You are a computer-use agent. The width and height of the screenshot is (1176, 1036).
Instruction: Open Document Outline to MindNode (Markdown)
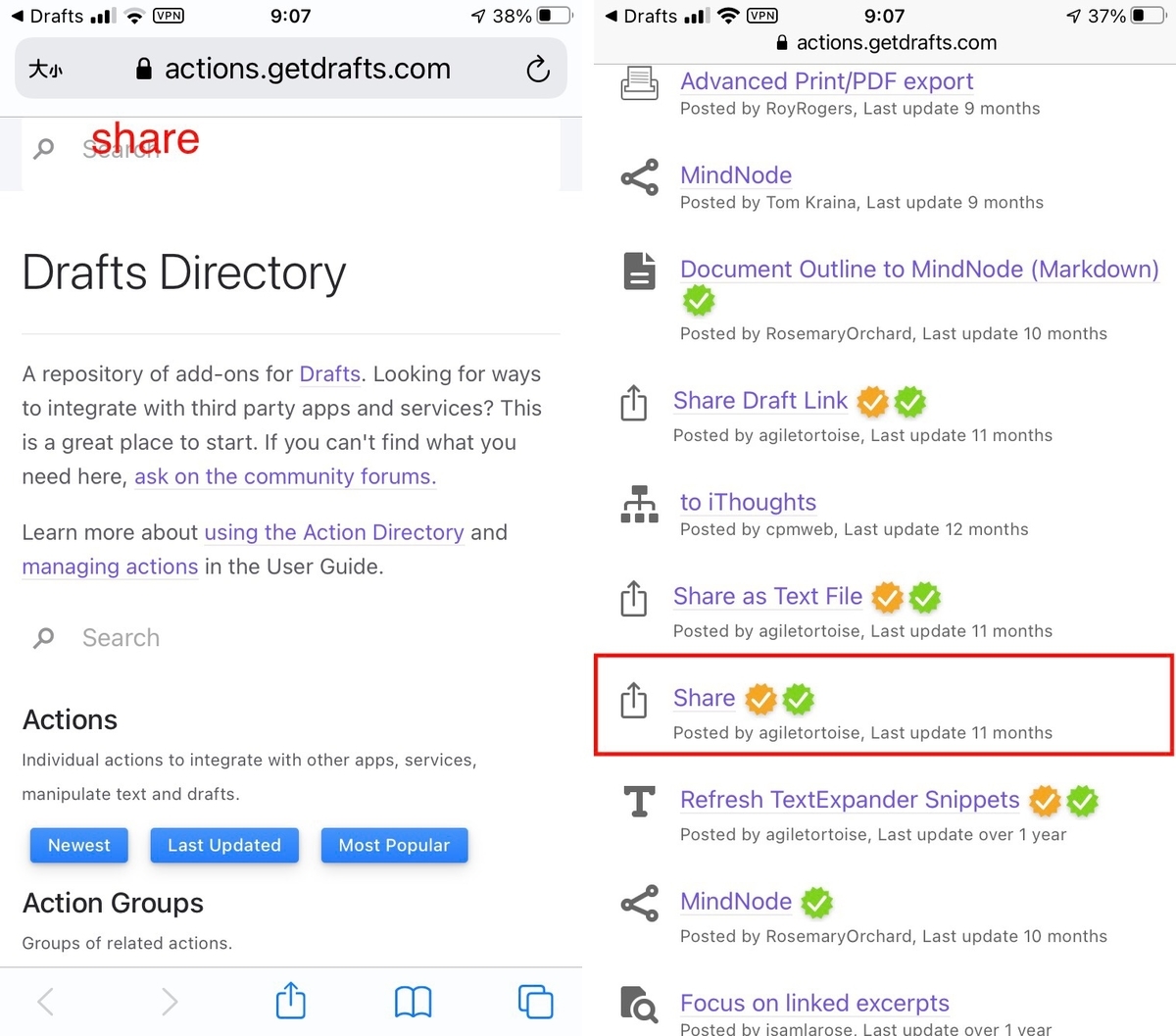(919, 270)
